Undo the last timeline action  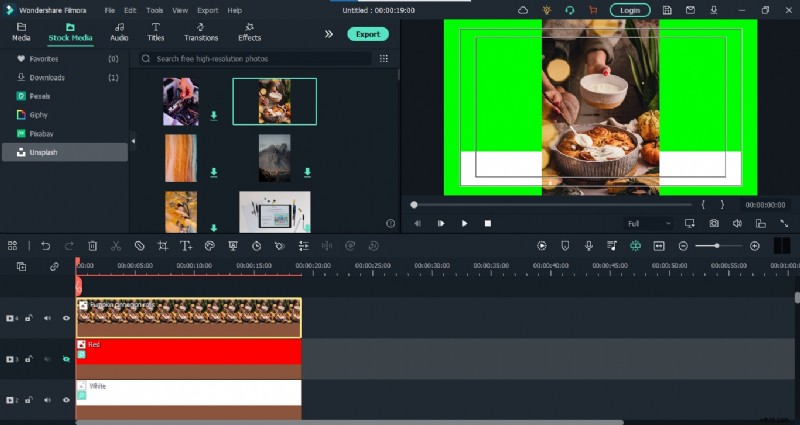[45, 246]
